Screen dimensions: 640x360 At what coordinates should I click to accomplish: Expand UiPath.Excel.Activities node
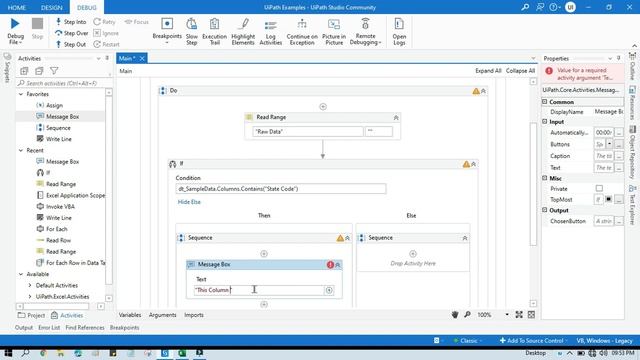30,297
